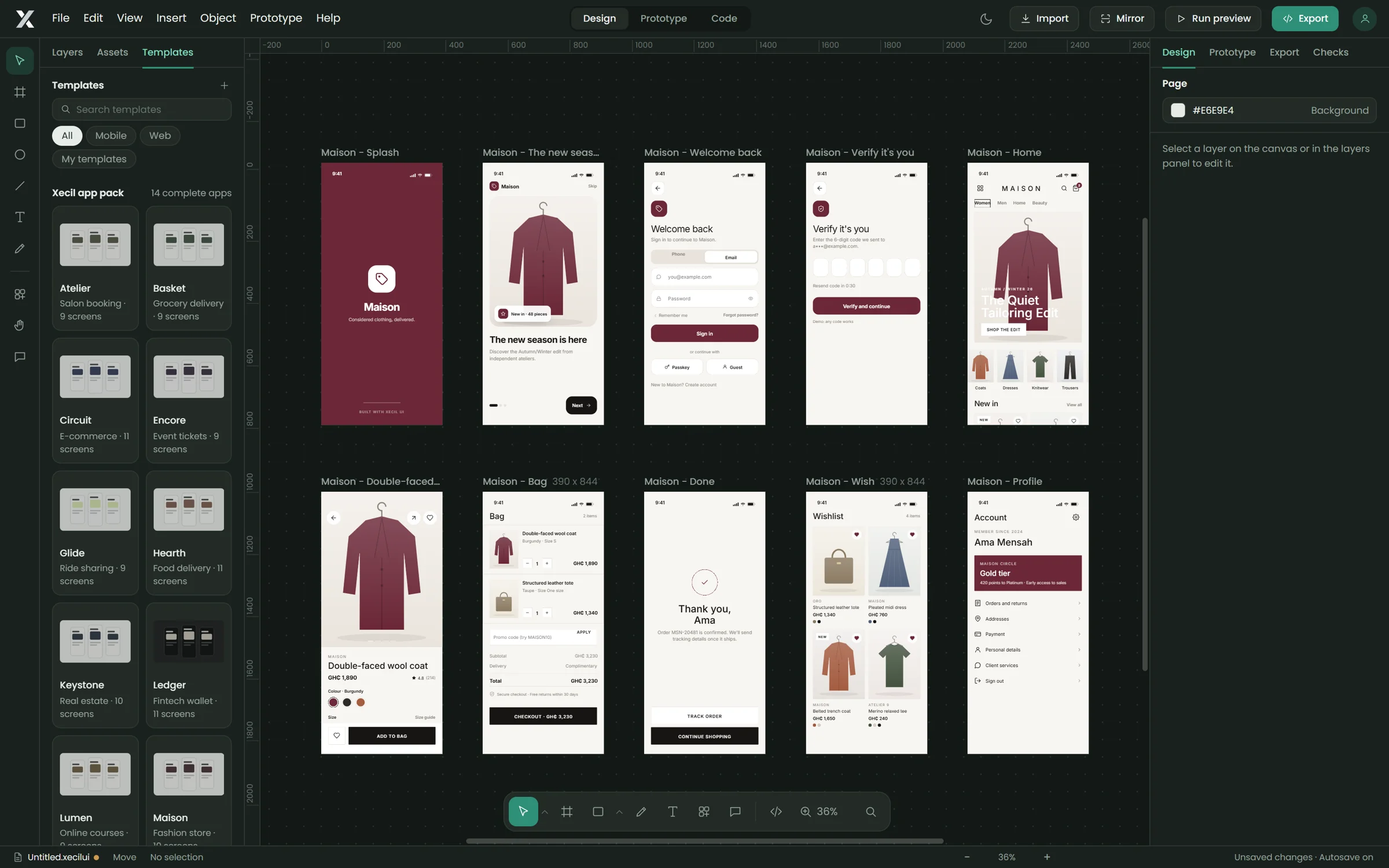Open the Checks tab in right panel
Image resolution: width=1389 pixels, height=868 pixels.
click(x=1331, y=52)
